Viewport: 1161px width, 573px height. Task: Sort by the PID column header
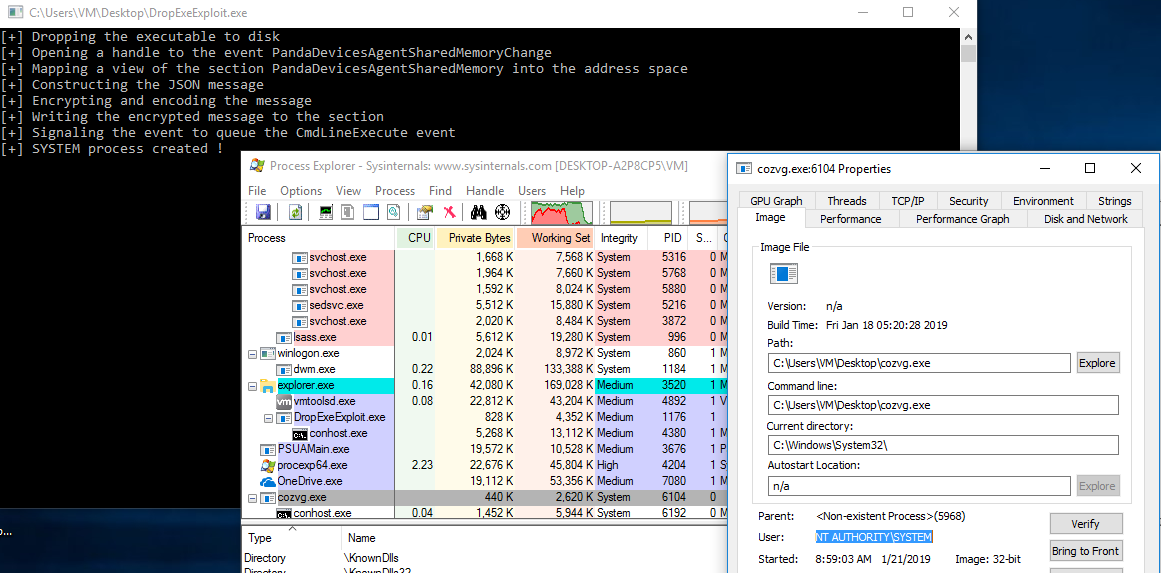(x=668, y=238)
